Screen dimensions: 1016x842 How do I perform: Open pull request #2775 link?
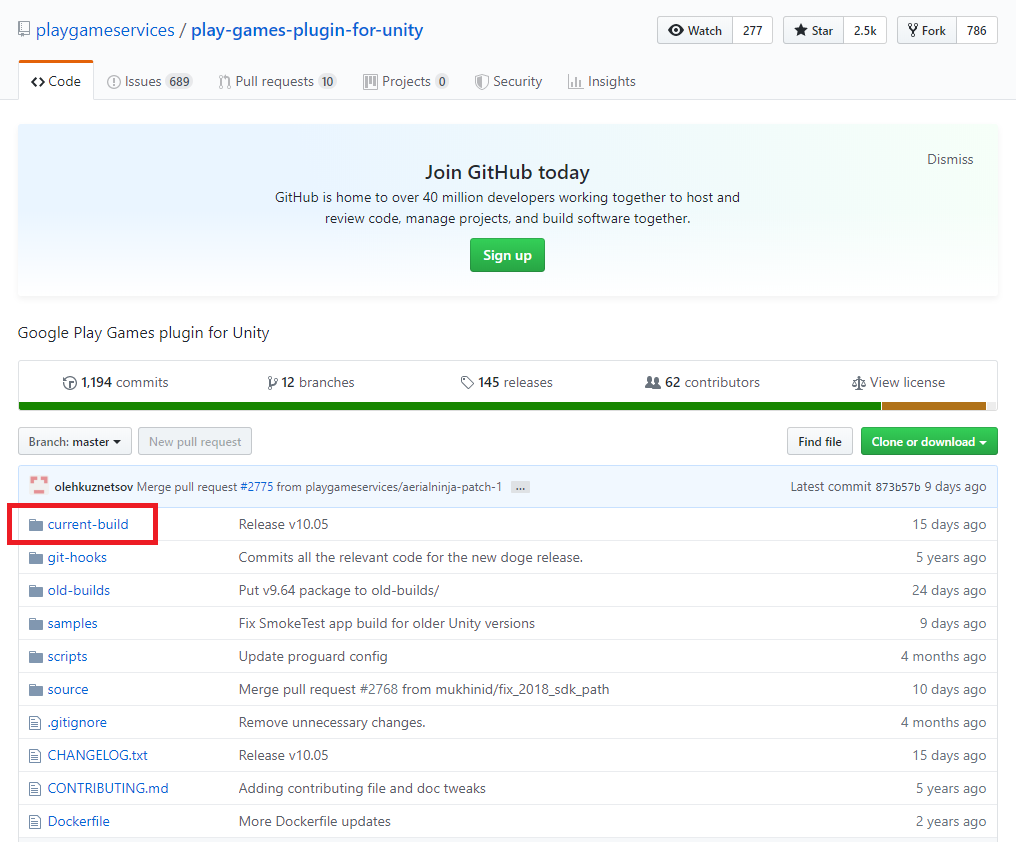[257, 487]
